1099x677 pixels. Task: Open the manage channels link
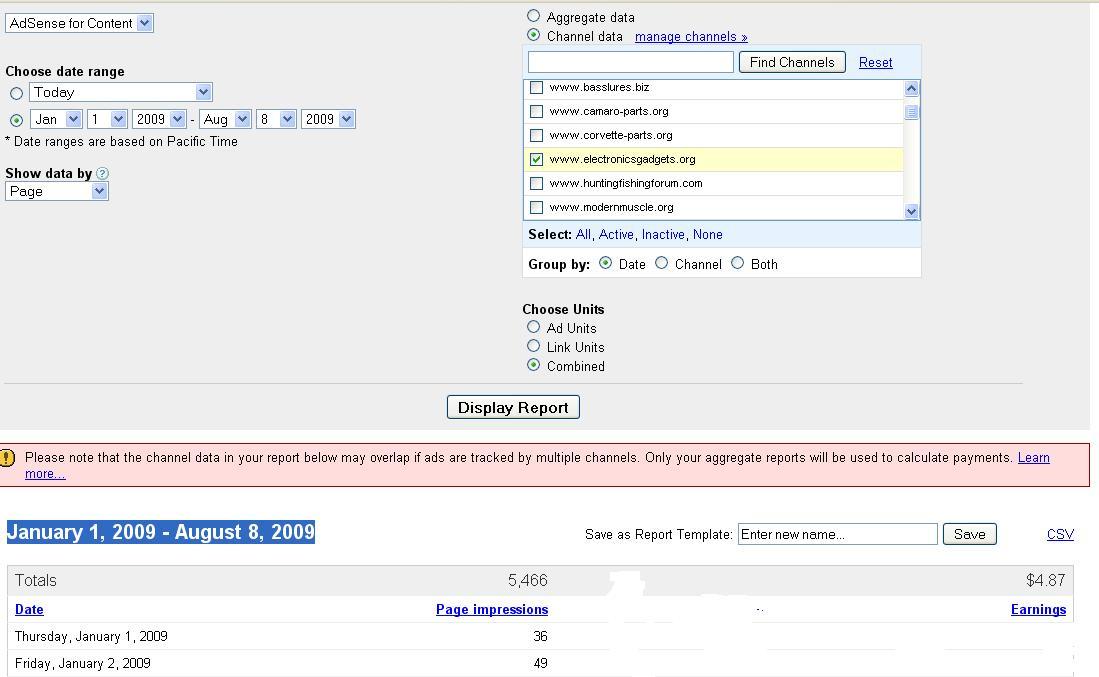691,37
